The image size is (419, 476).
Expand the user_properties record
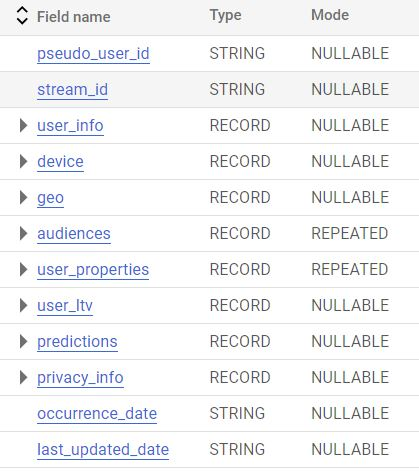23,269
